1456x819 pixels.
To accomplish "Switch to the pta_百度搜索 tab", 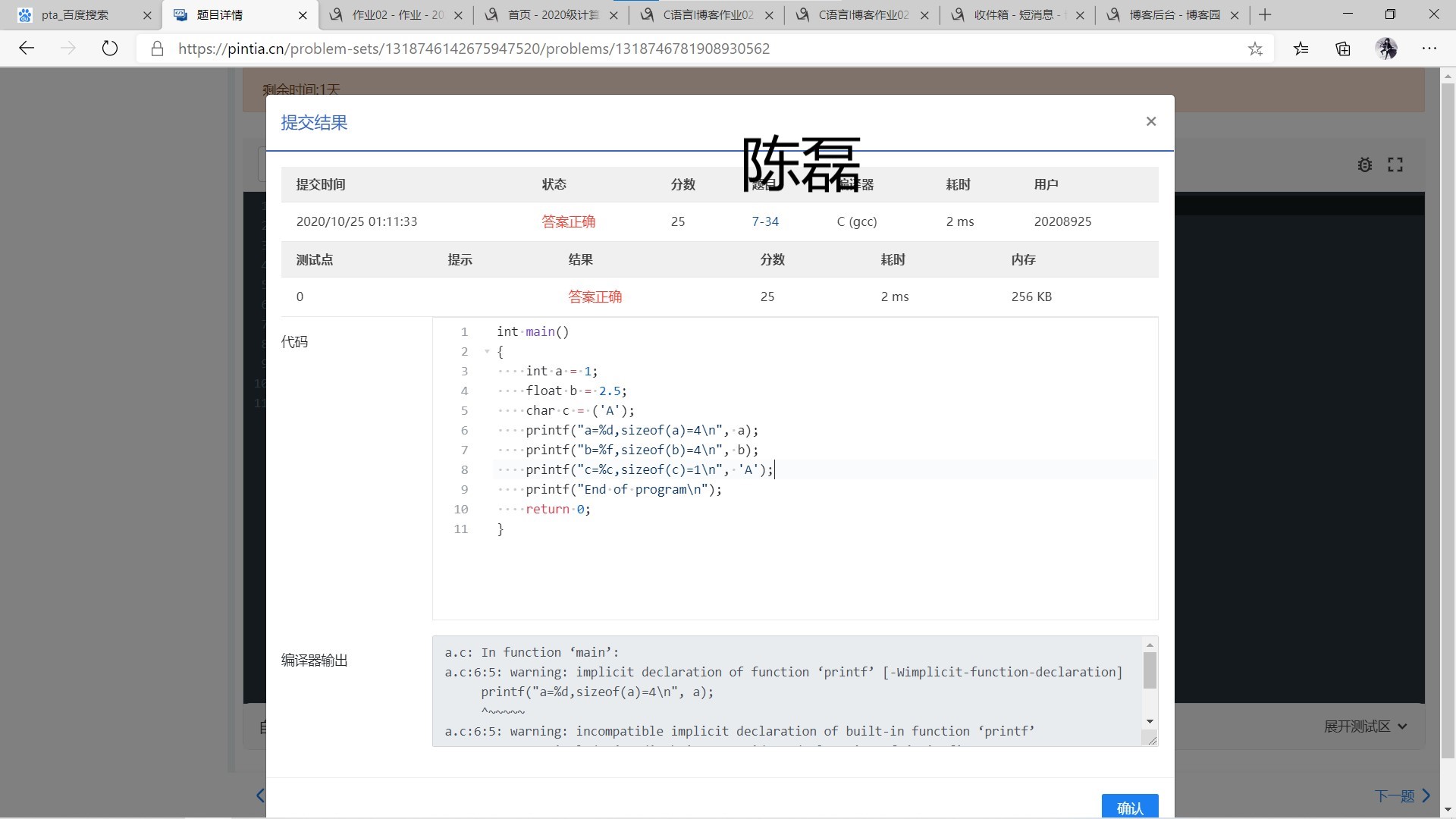I will coord(76,14).
